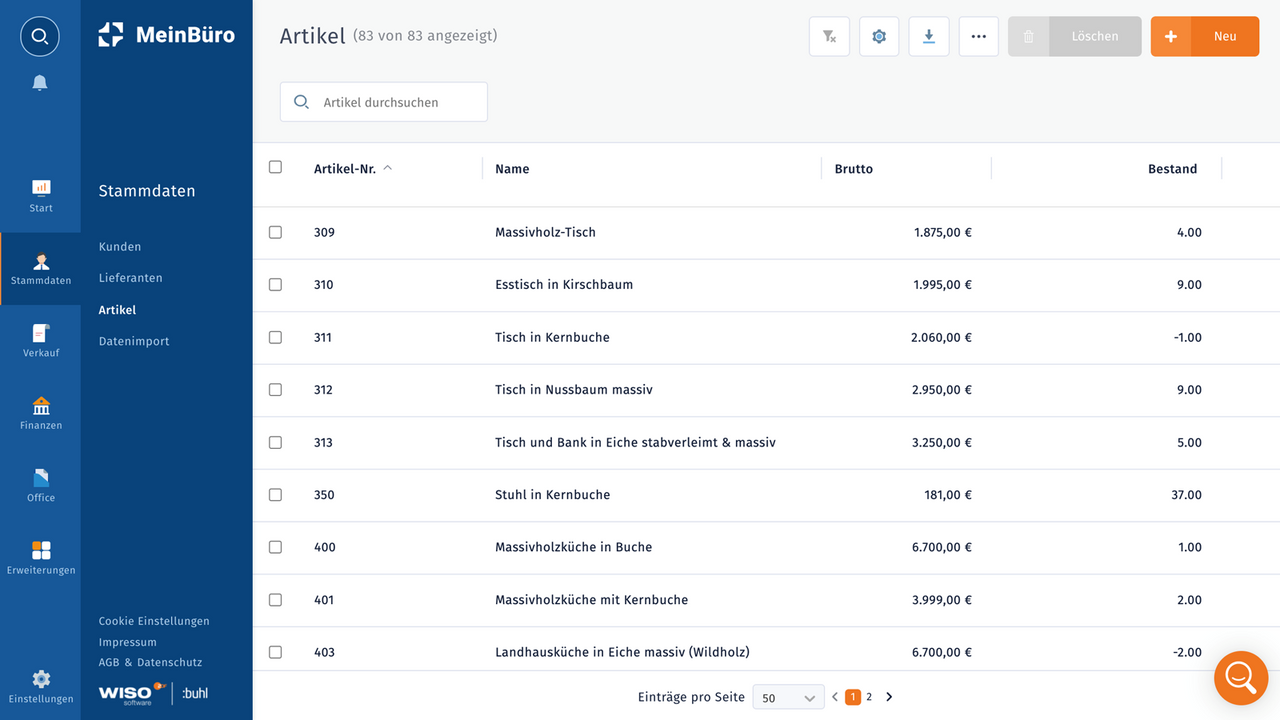Open Office document icon

[41, 478]
